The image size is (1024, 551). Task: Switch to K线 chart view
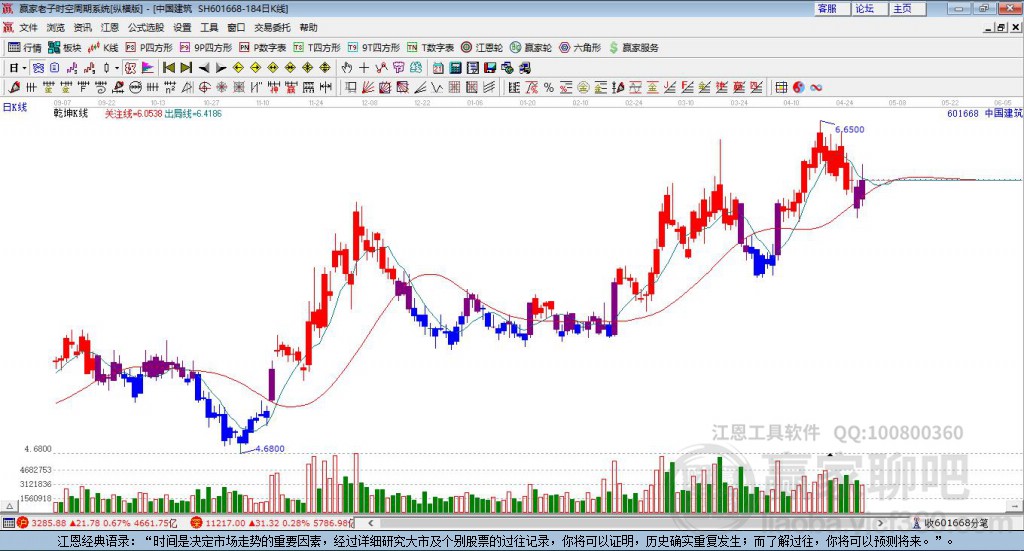[x=103, y=48]
